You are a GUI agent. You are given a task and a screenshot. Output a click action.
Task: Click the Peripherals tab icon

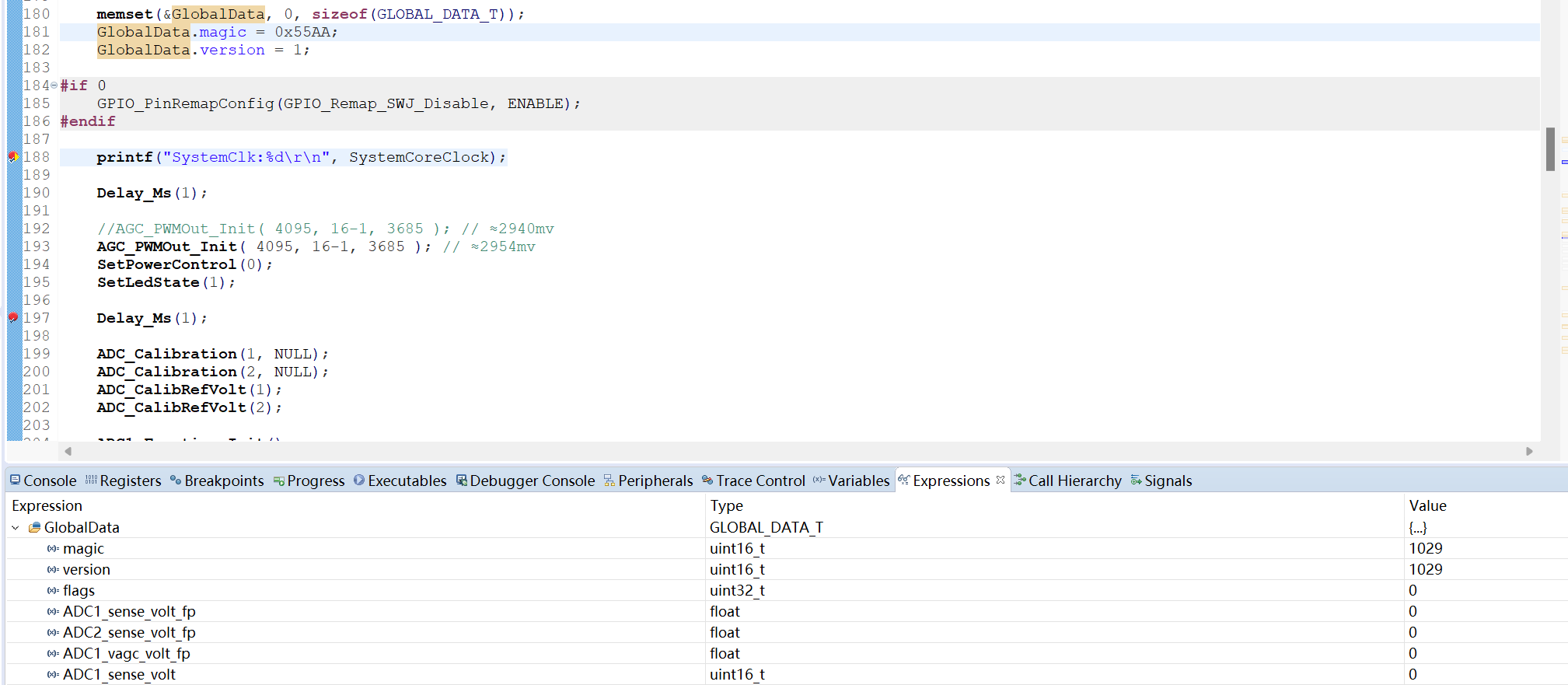pyautogui.click(x=609, y=481)
